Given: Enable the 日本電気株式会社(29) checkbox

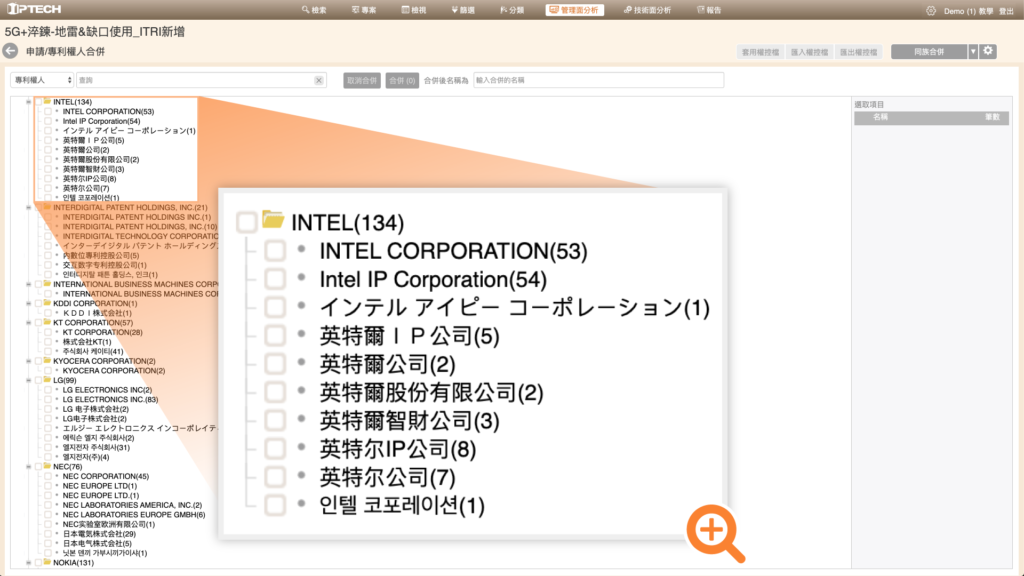Looking at the screenshot, I should [48, 534].
